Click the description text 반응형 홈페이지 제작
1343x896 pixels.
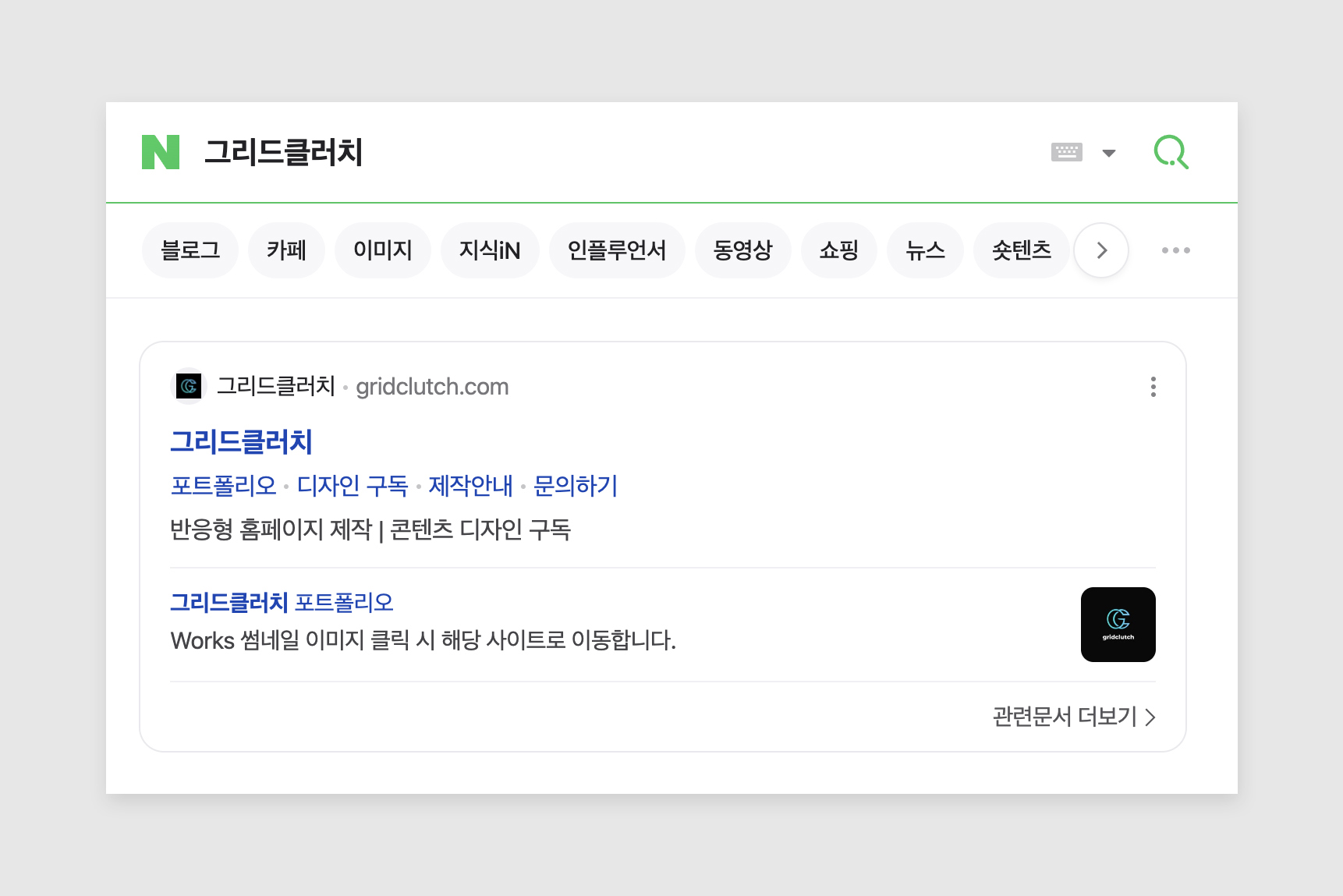(x=271, y=529)
